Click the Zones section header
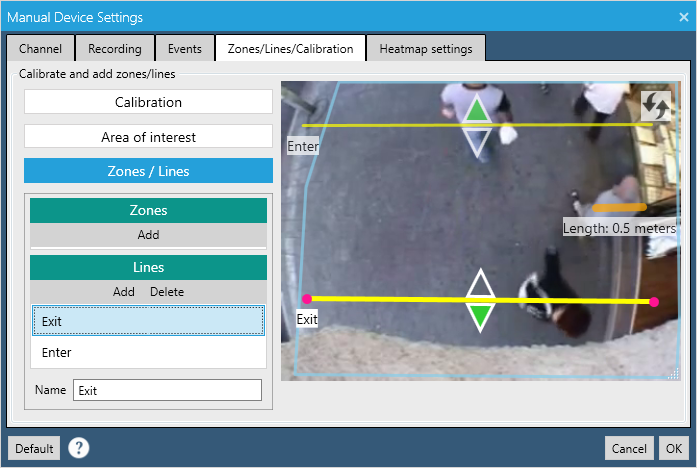The height and width of the screenshot is (468, 697). pos(148,210)
